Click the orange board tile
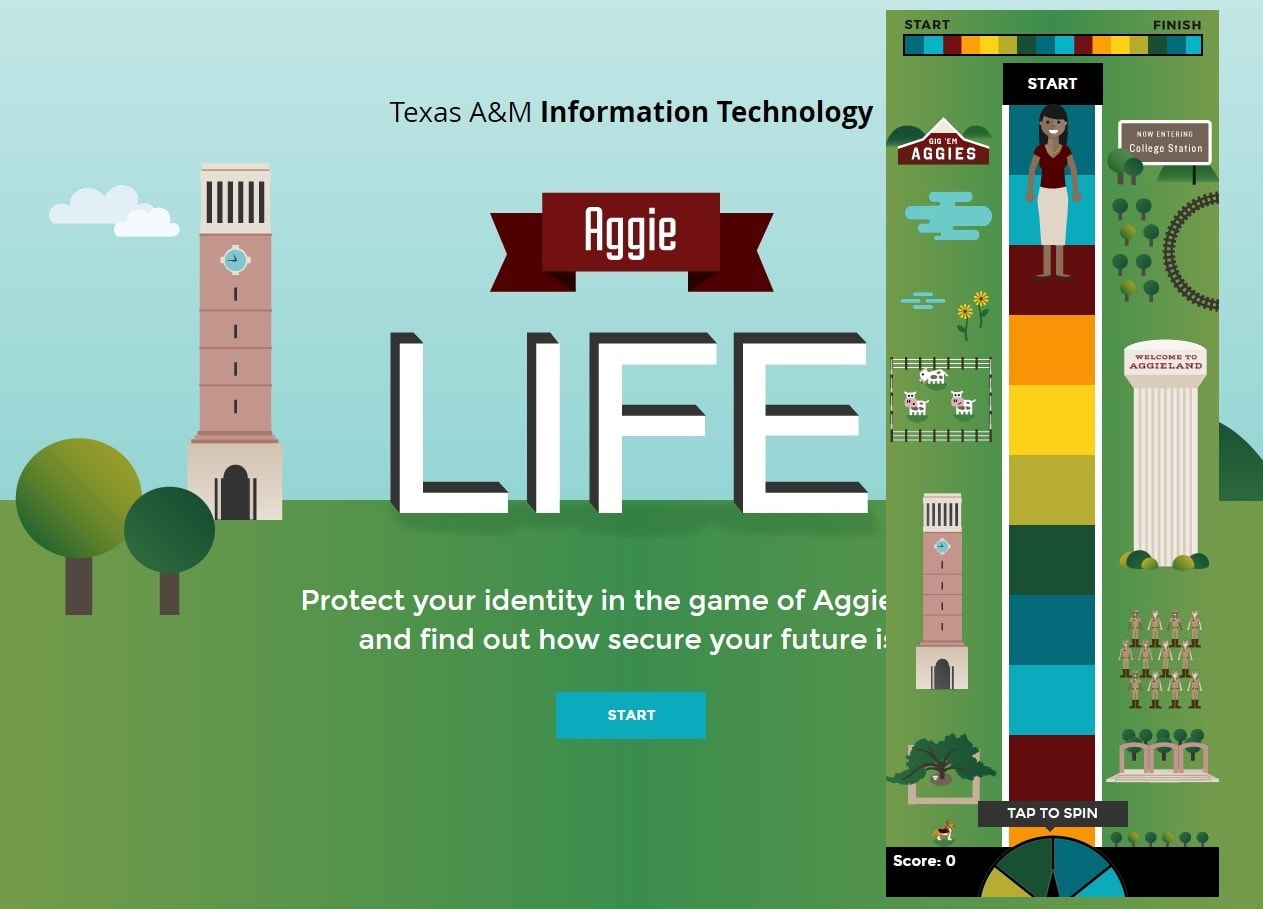 [x=1052, y=350]
